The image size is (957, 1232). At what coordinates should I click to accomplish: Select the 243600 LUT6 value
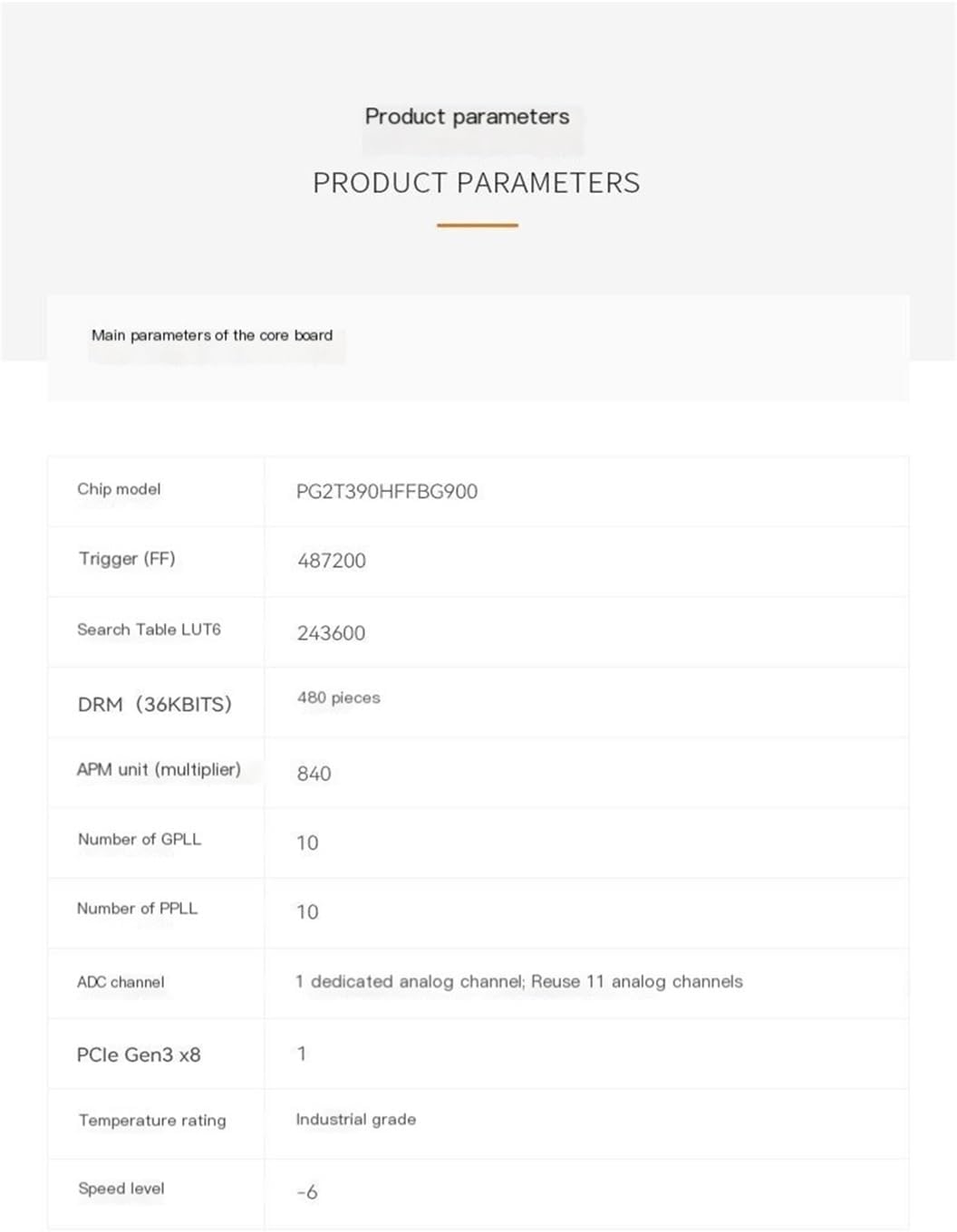[331, 633]
